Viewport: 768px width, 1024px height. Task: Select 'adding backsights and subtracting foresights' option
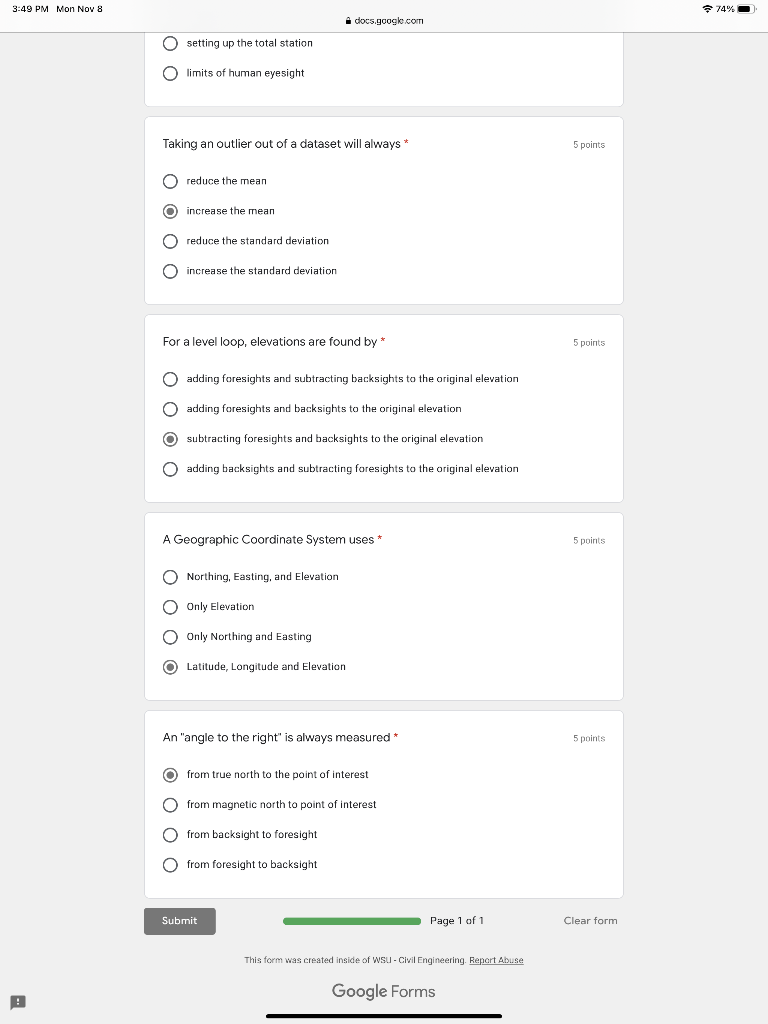tap(170, 469)
